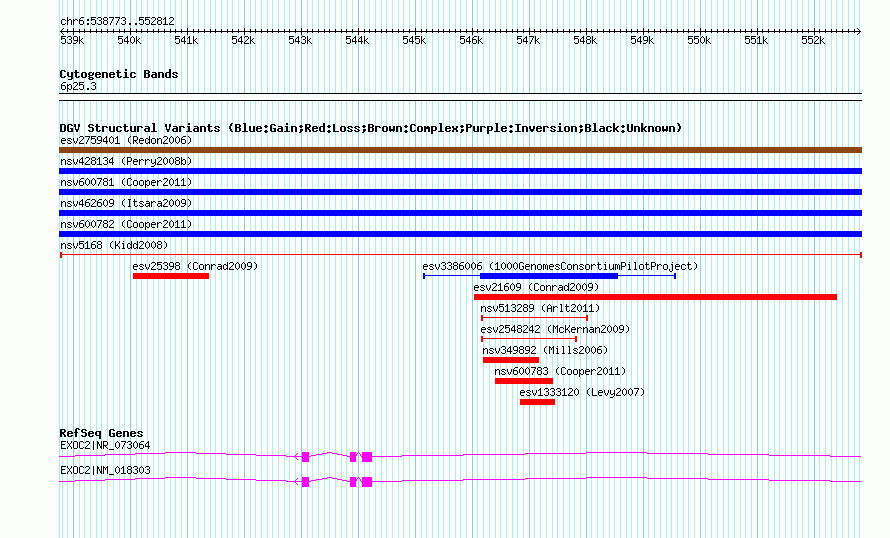Click the 542k ruler position
This screenshot has width=890, height=538.
tap(243, 40)
